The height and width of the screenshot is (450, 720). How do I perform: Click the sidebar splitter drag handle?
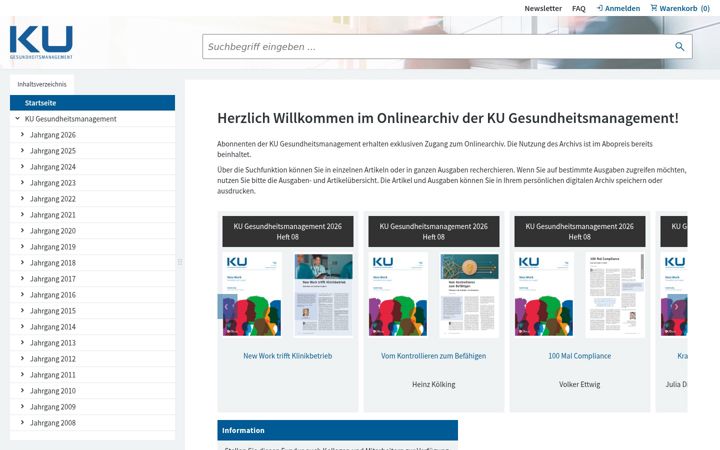[180, 262]
